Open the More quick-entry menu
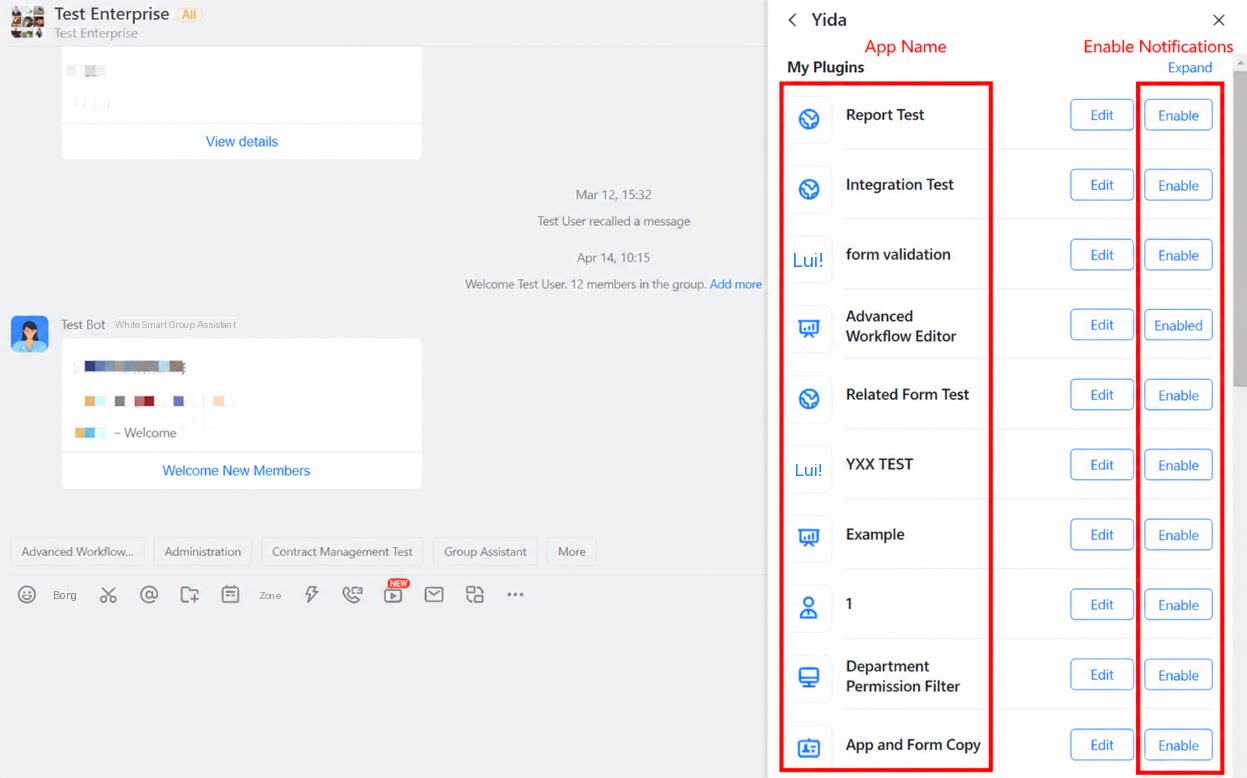 (572, 551)
